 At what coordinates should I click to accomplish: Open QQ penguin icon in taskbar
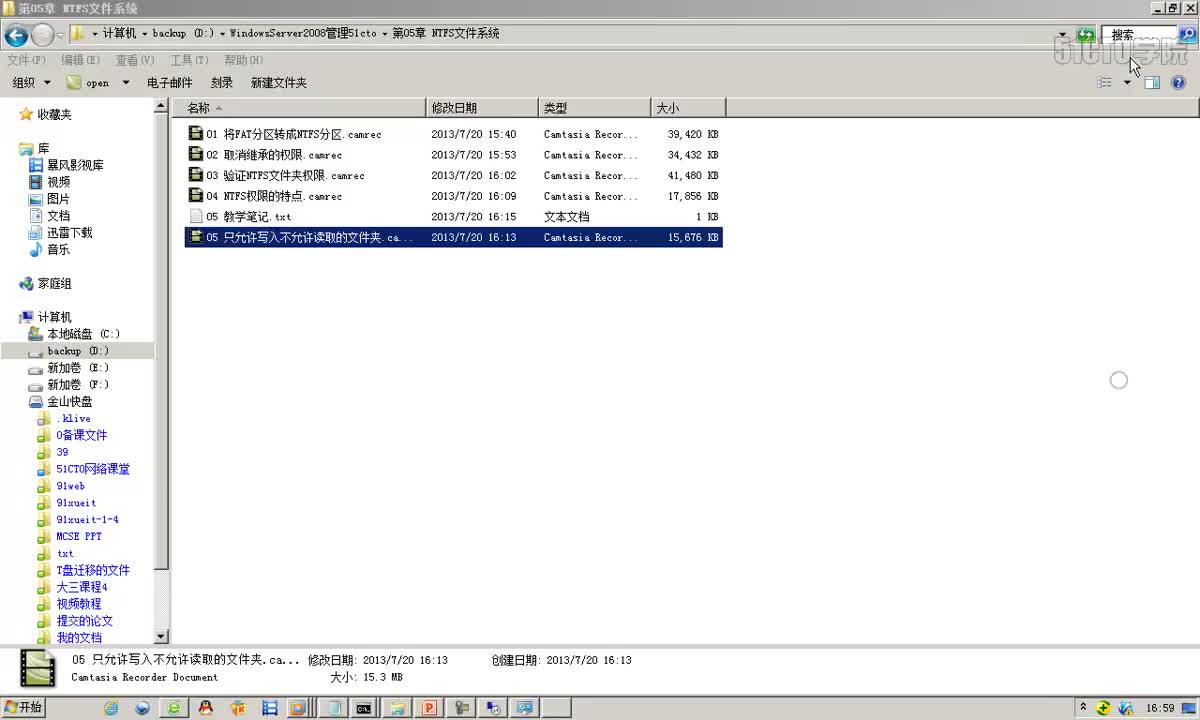pyautogui.click(x=206, y=708)
